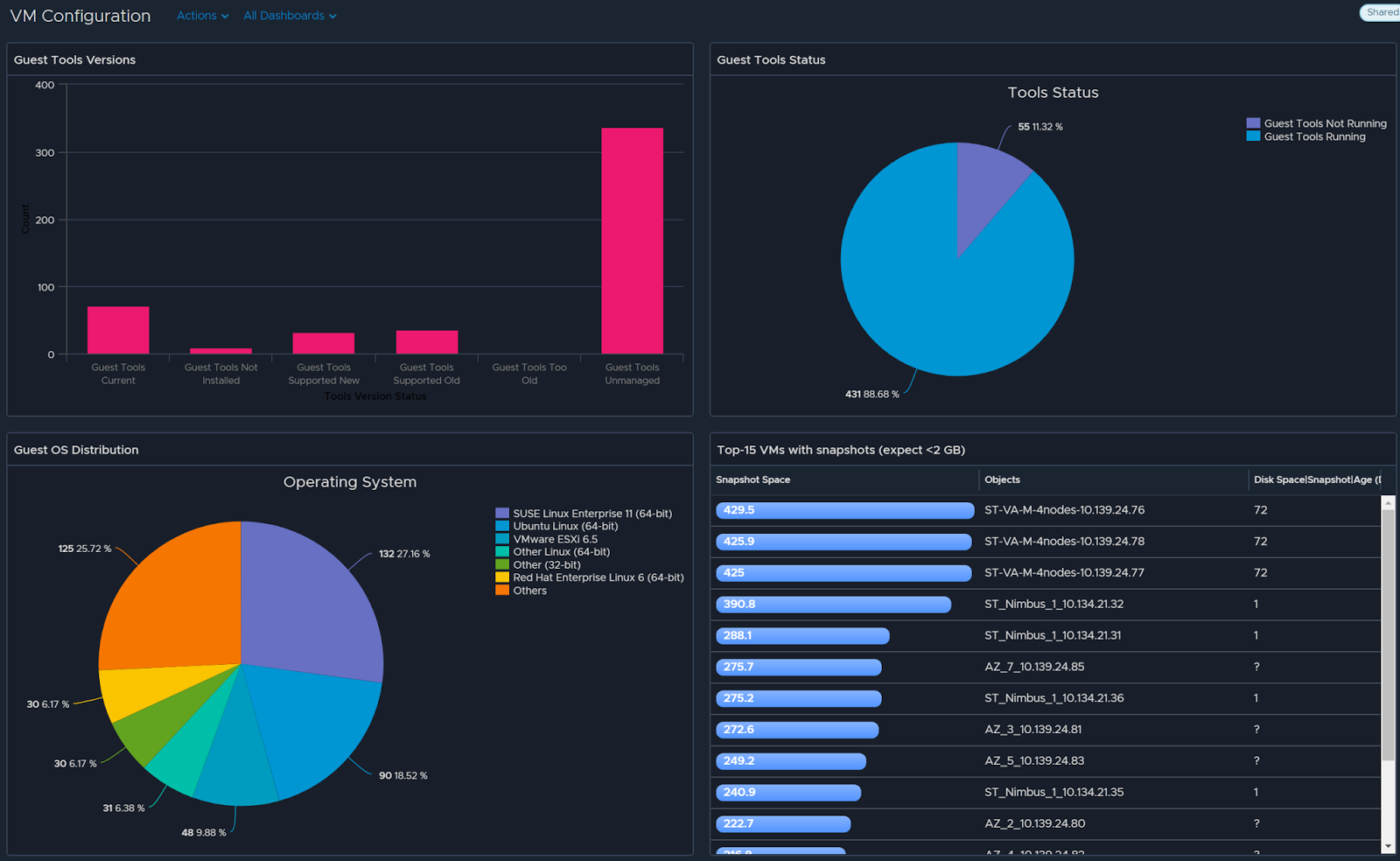Click the Guest Tools Current bar
This screenshot has width=1400, height=861.
118,330
